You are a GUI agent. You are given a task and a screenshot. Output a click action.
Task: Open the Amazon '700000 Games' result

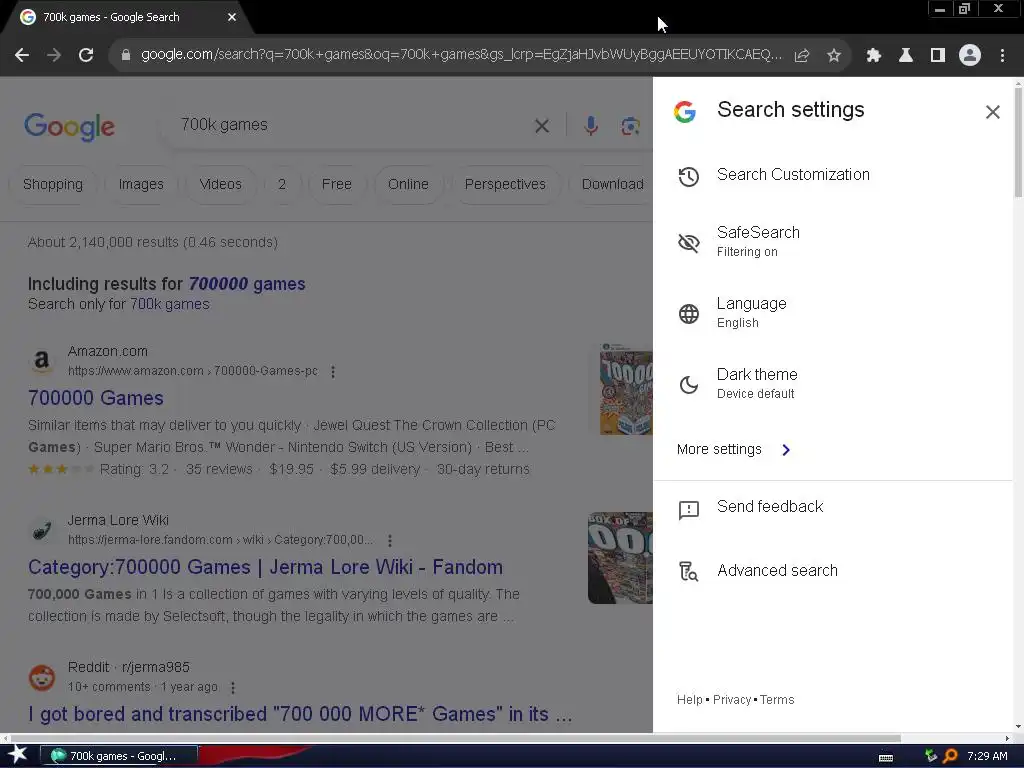click(x=96, y=398)
